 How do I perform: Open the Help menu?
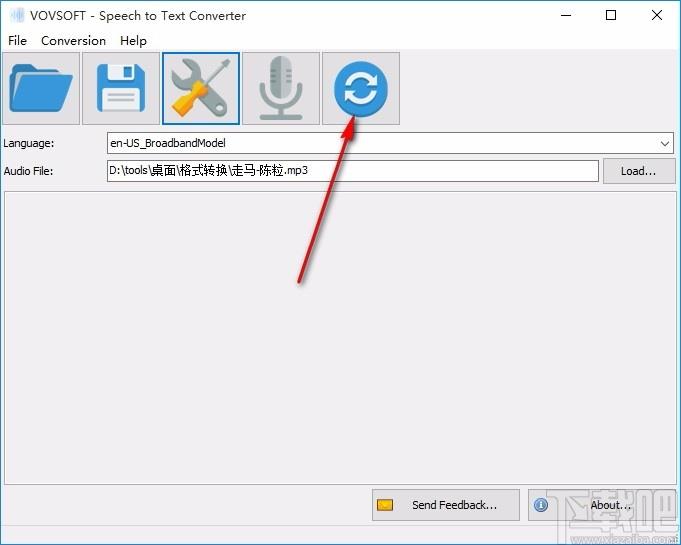click(x=133, y=41)
